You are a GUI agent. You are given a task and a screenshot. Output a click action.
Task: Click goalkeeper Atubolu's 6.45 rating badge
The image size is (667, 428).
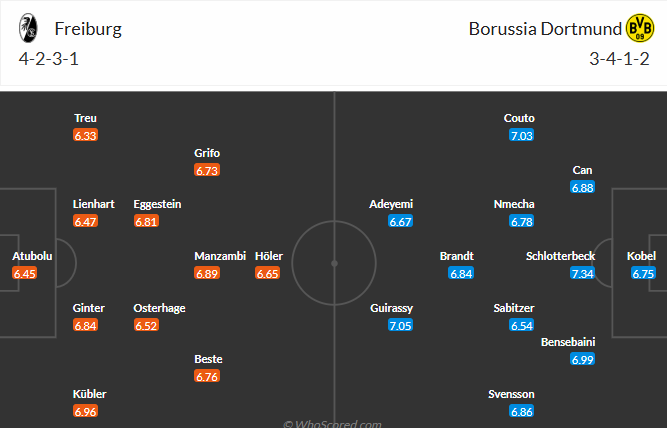(25, 273)
